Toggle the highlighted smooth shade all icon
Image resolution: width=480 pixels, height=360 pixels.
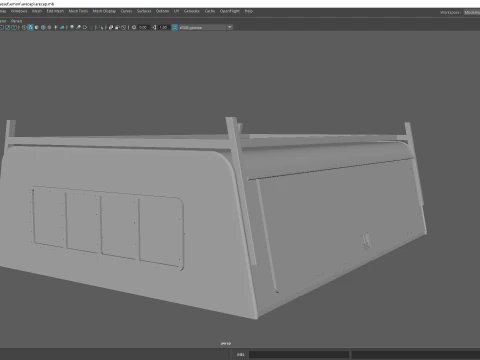pyautogui.click(x=30, y=27)
